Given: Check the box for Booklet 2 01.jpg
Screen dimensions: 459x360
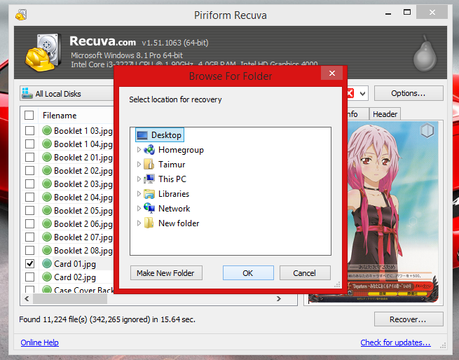Looking at the screenshot, I should tap(30, 157).
